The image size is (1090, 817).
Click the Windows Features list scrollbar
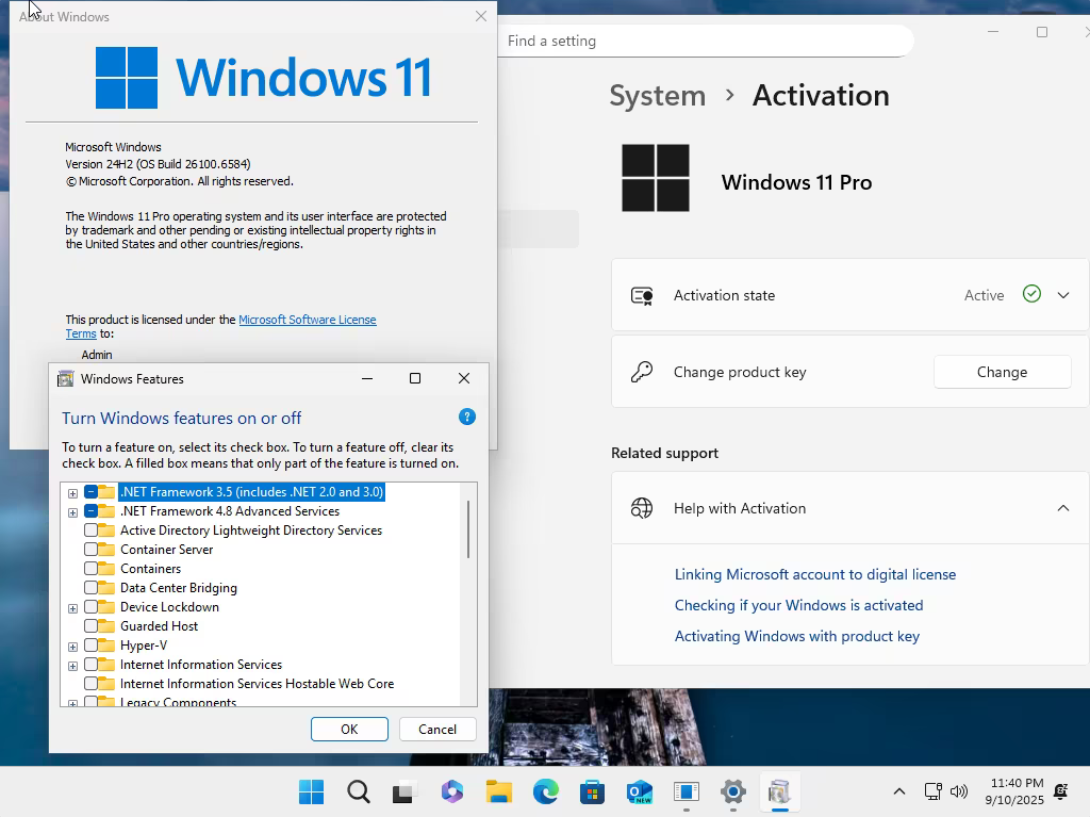click(x=469, y=528)
